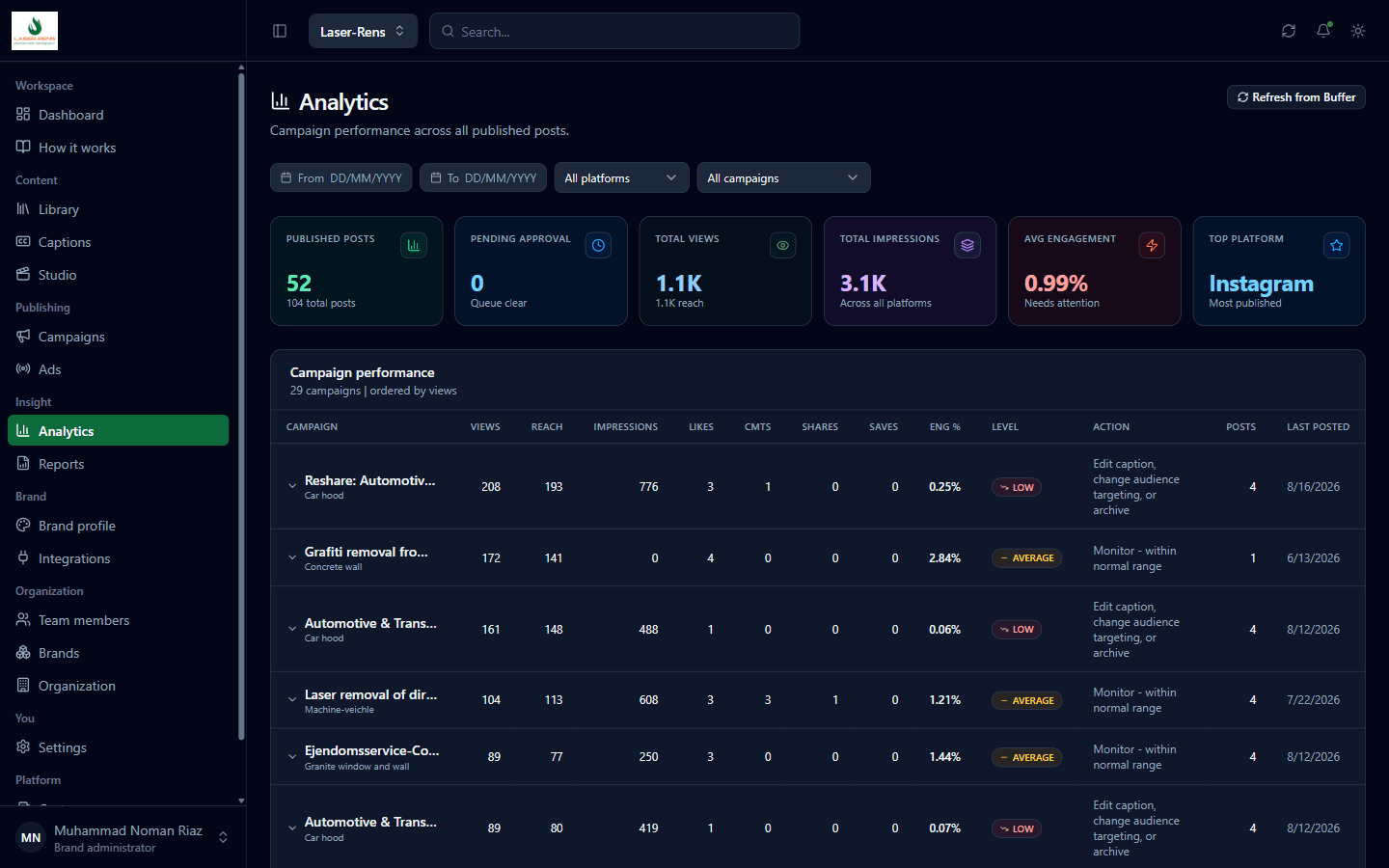Open How it works page
Screen dimensions: 1389x868
[x=118, y=148]
